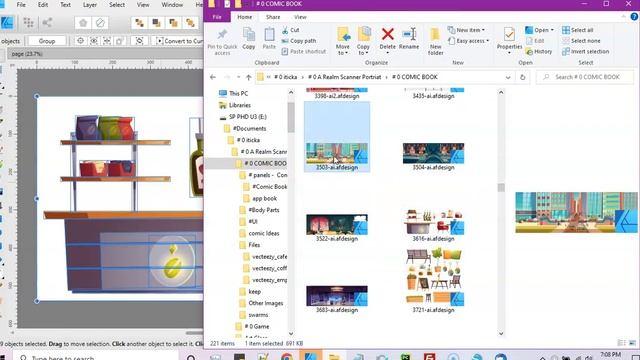Image resolution: width=640 pixels, height=360 pixels.
Task: Click the Paste clipboard icon
Action: [x=269, y=35]
